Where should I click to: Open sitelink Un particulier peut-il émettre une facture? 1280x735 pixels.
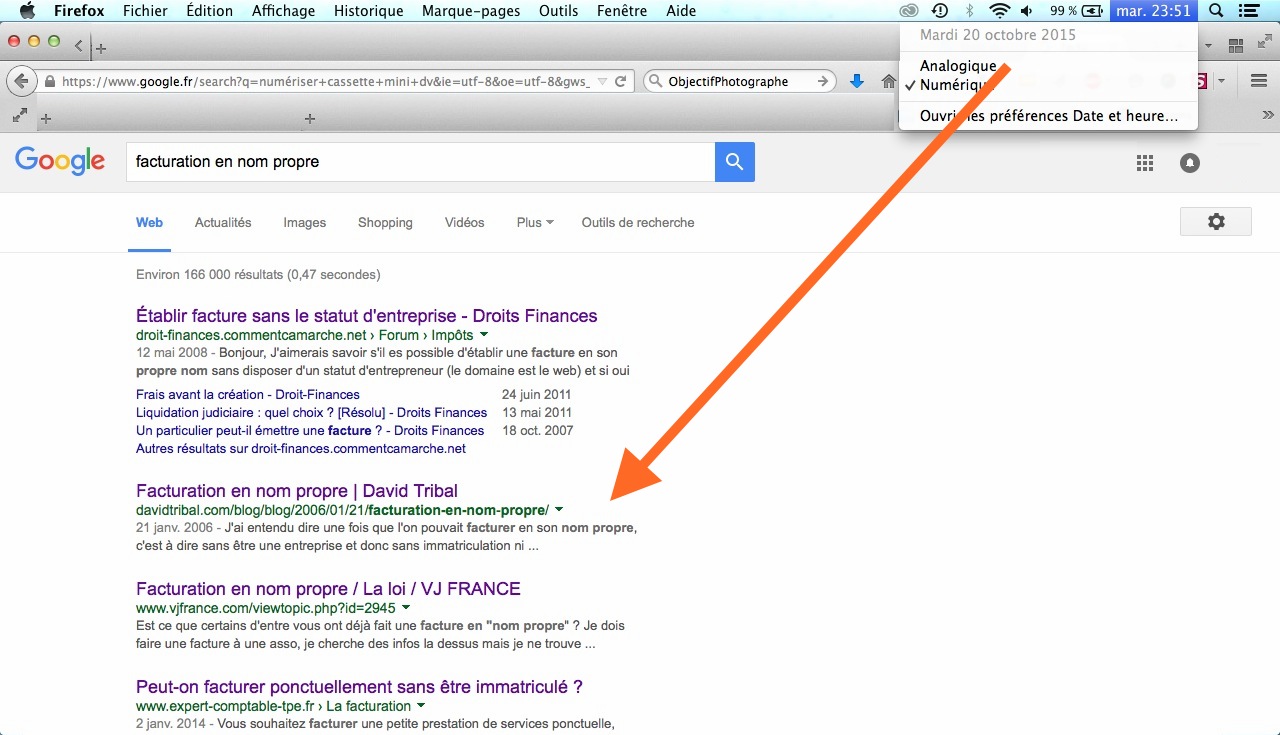[x=310, y=431]
